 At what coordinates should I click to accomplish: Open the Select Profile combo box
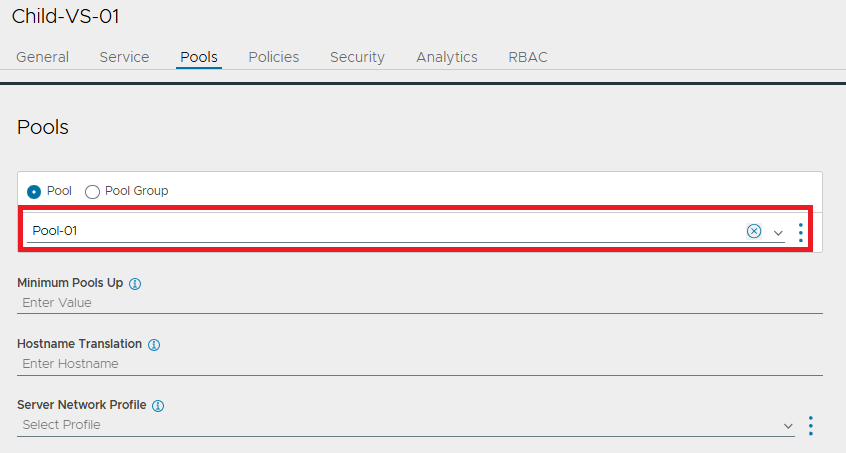406,425
